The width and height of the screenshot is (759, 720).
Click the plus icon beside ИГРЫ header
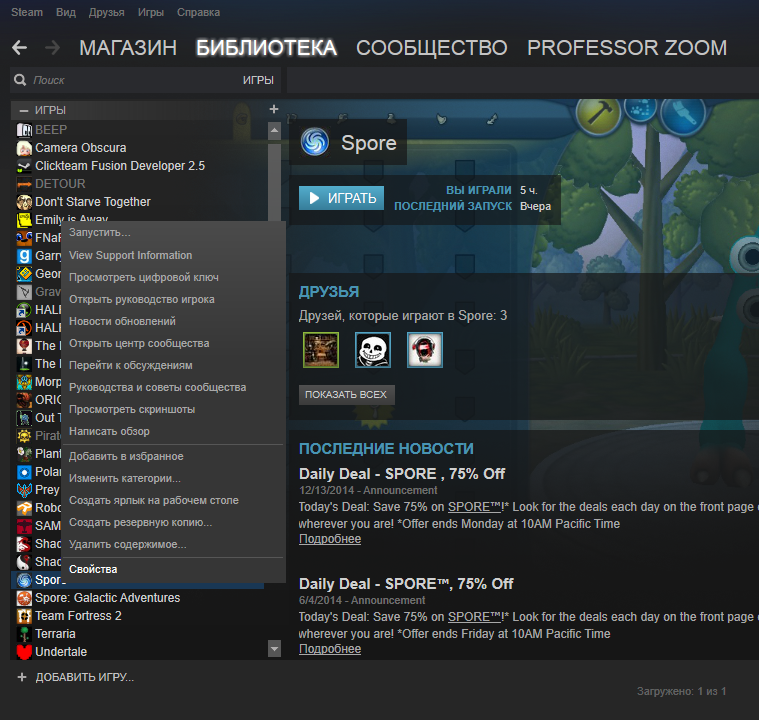click(x=273, y=109)
